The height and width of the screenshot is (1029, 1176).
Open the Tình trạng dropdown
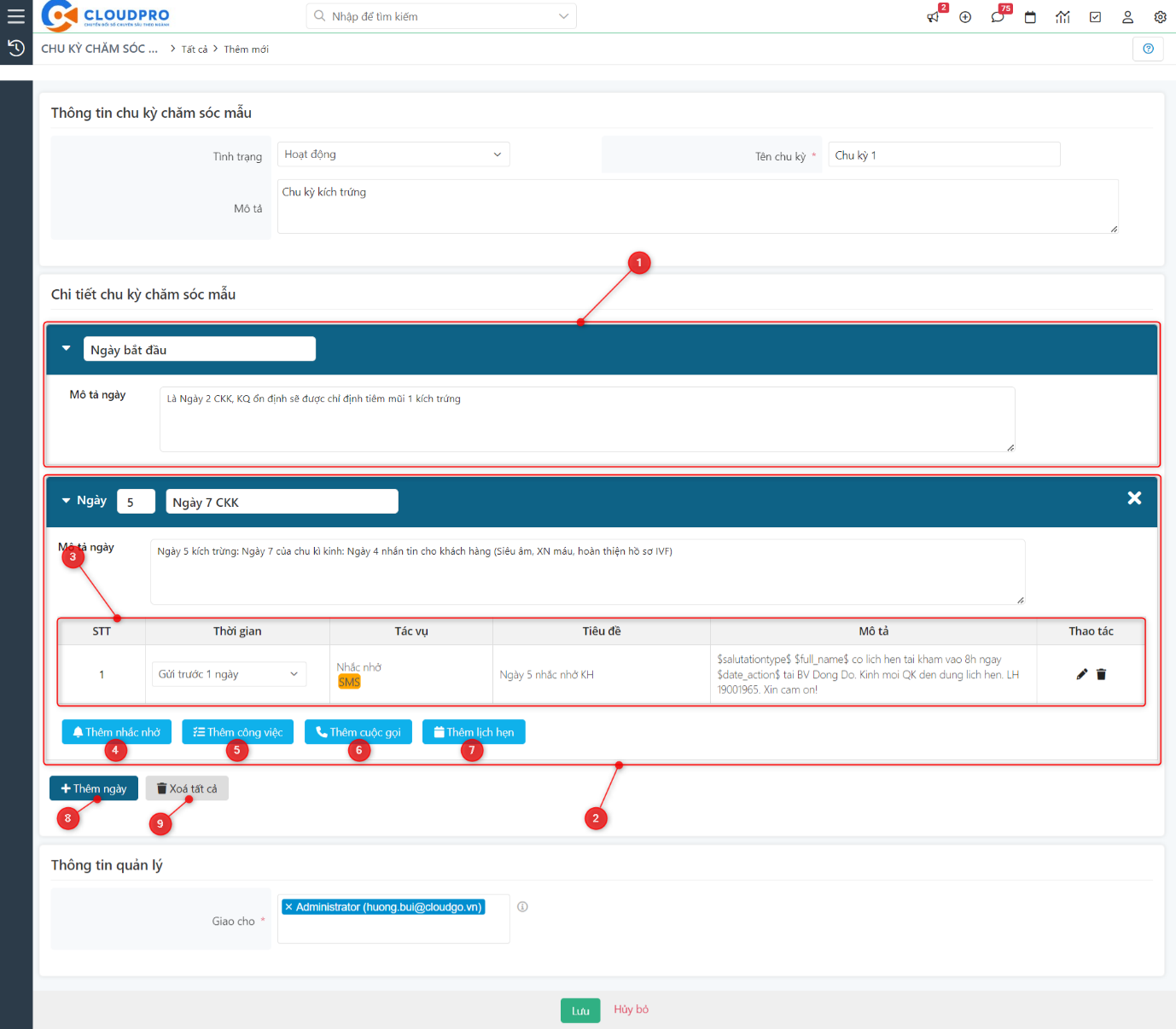393,154
